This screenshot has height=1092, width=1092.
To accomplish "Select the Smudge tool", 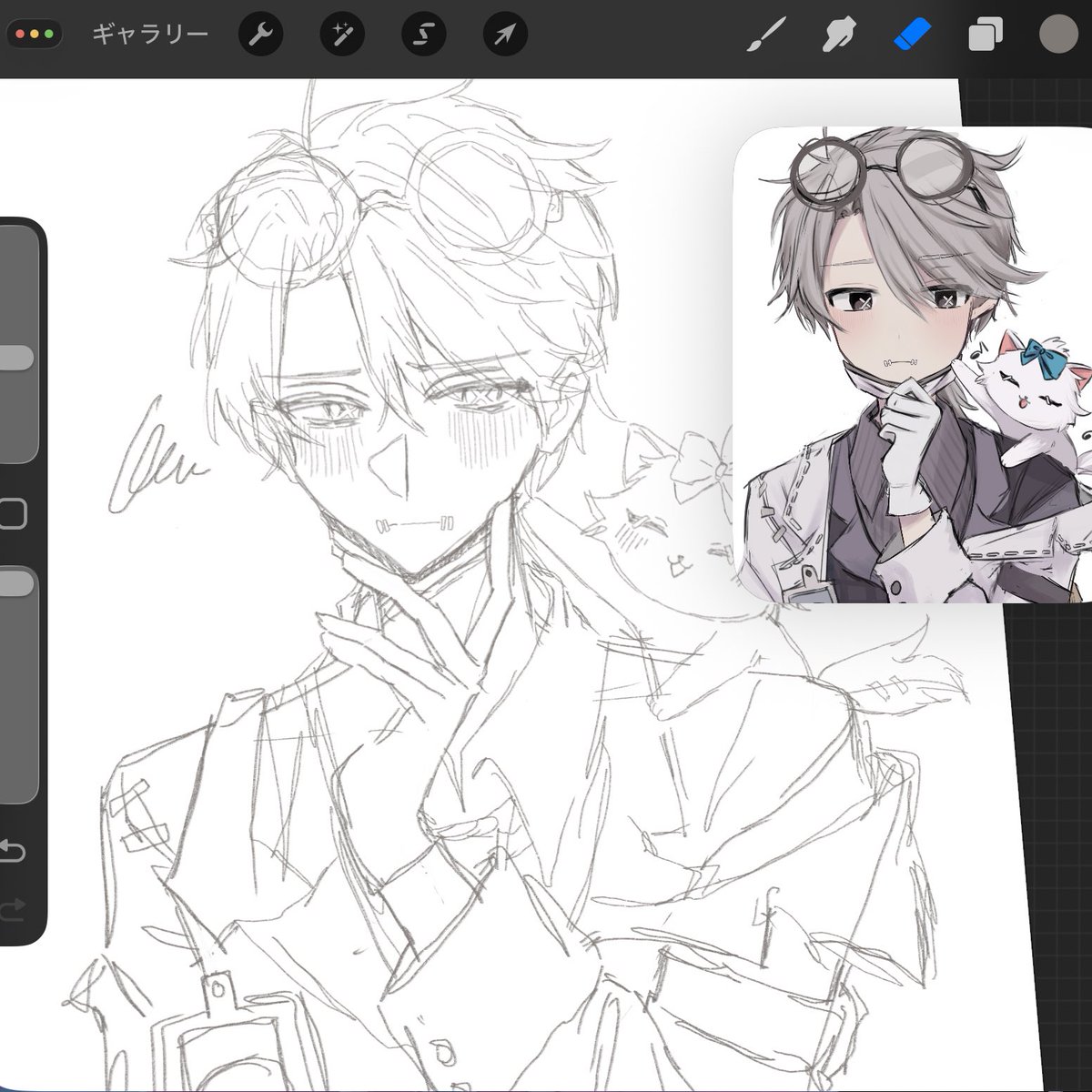I will click(x=838, y=35).
